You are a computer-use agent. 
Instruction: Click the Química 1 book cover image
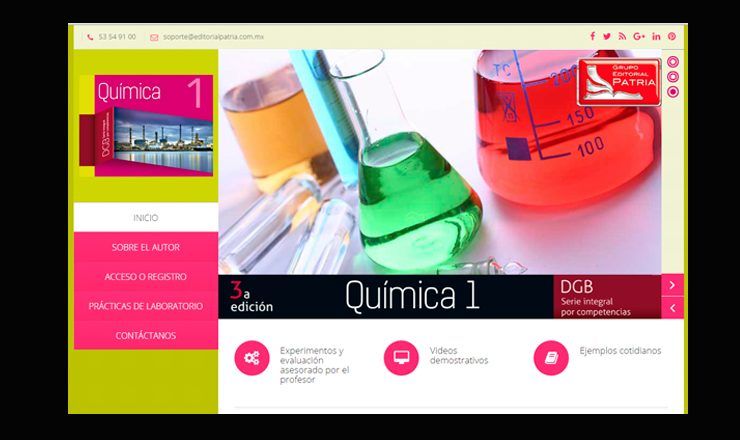coord(146,126)
